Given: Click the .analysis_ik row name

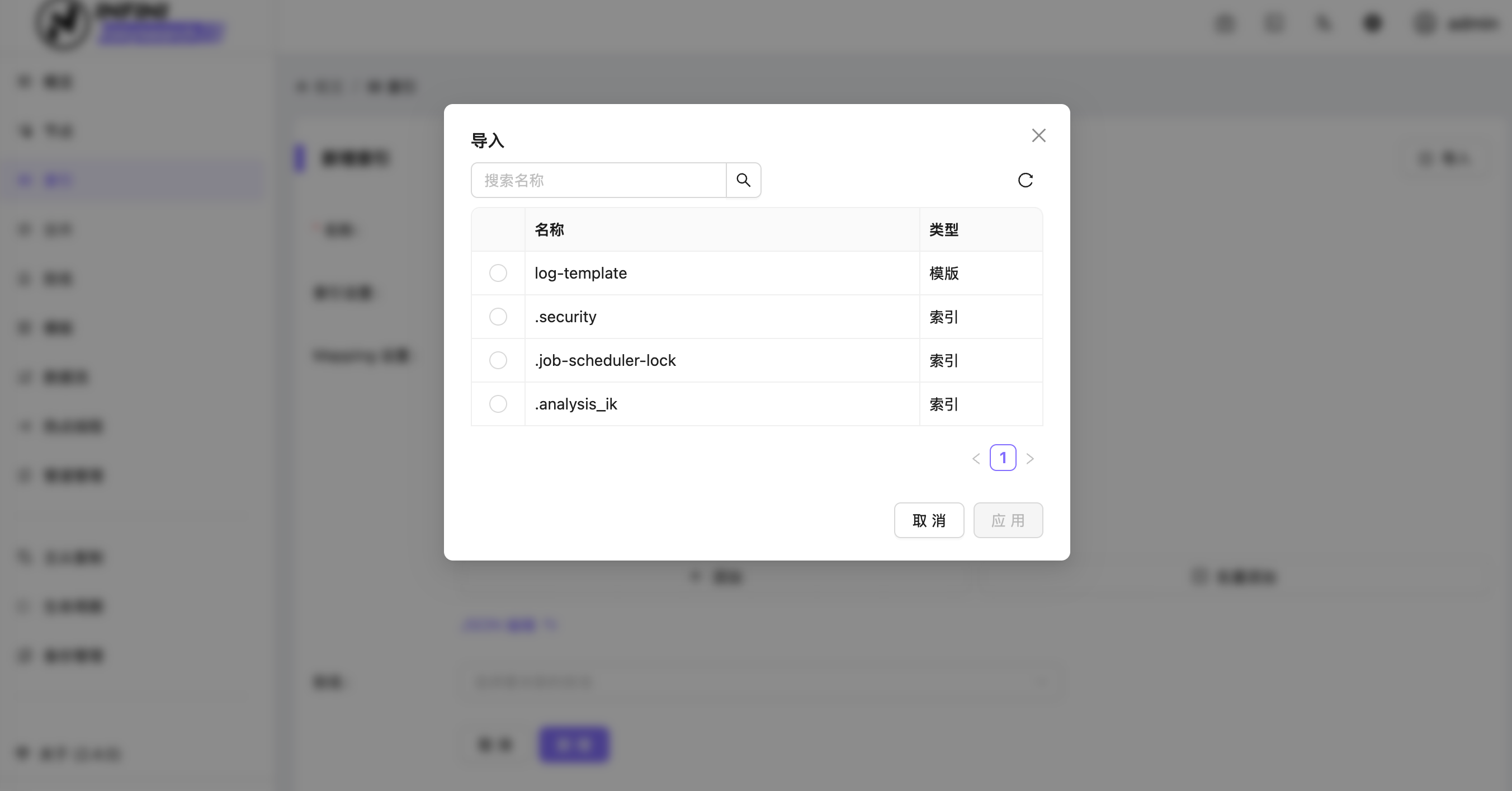Looking at the screenshot, I should click(576, 404).
